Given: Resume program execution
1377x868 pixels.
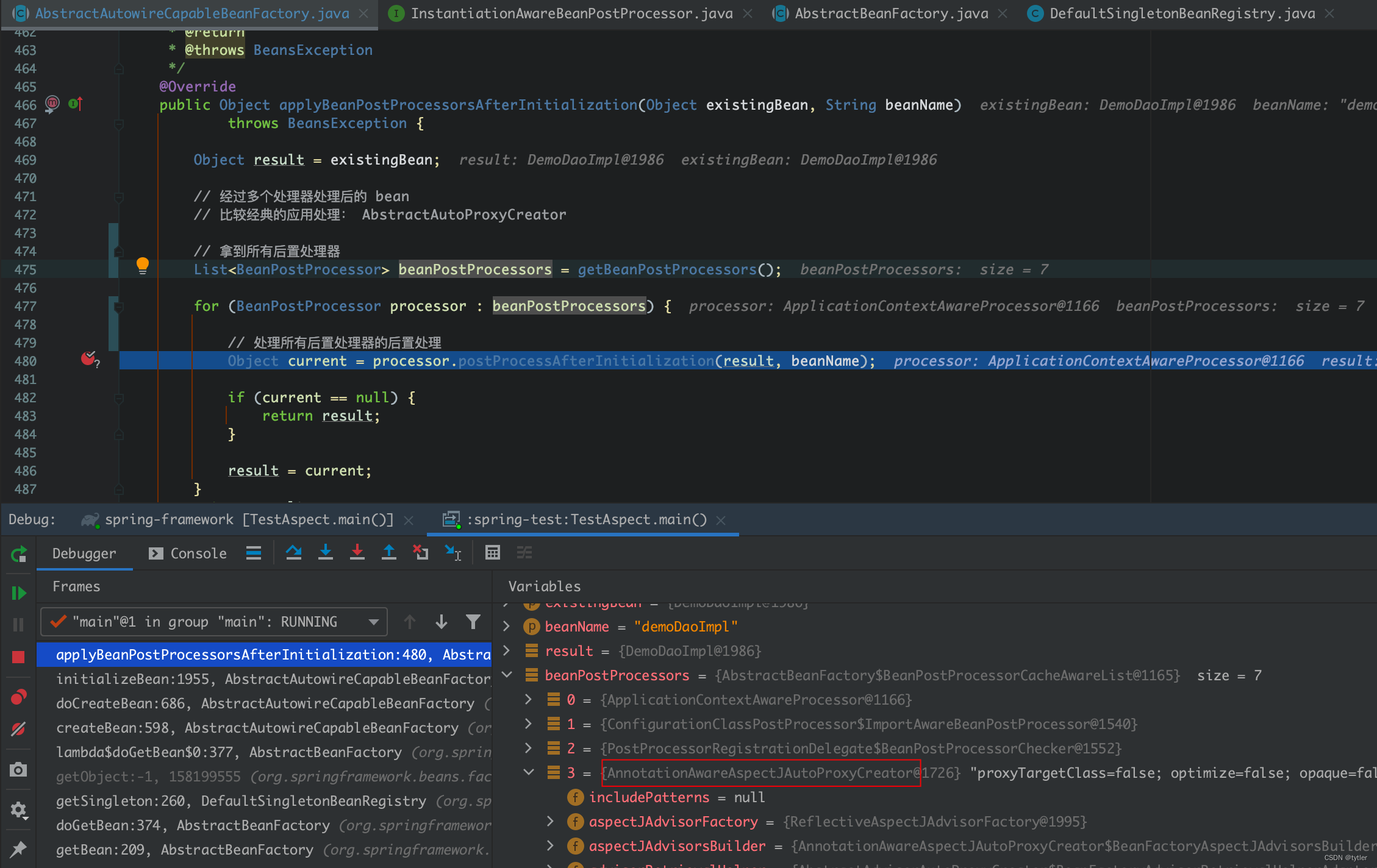Looking at the screenshot, I should (x=18, y=592).
